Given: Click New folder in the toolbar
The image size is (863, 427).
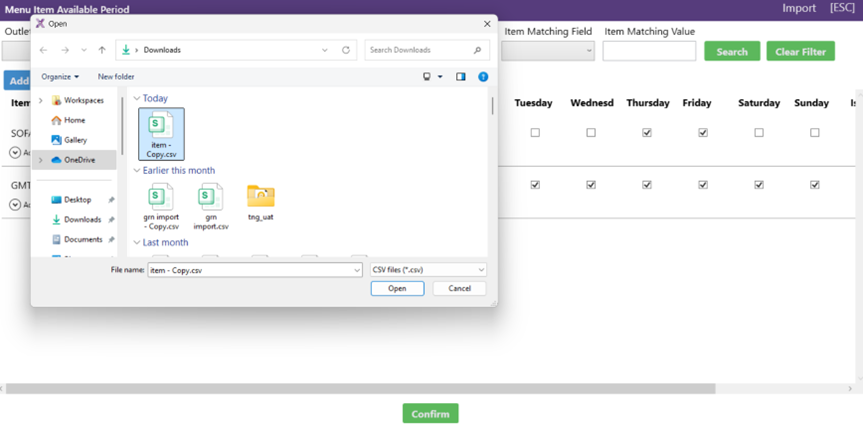Looking at the screenshot, I should click(x=116, y=77).
